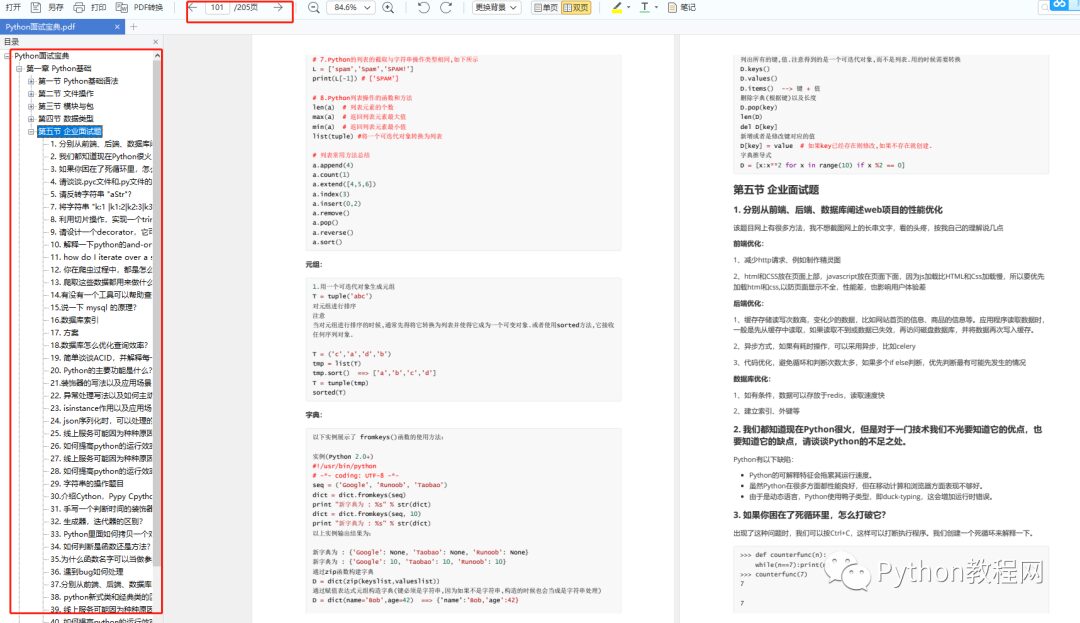
Task: Open outline item 38. python新式类和经典类
Action: pos(101,597)
